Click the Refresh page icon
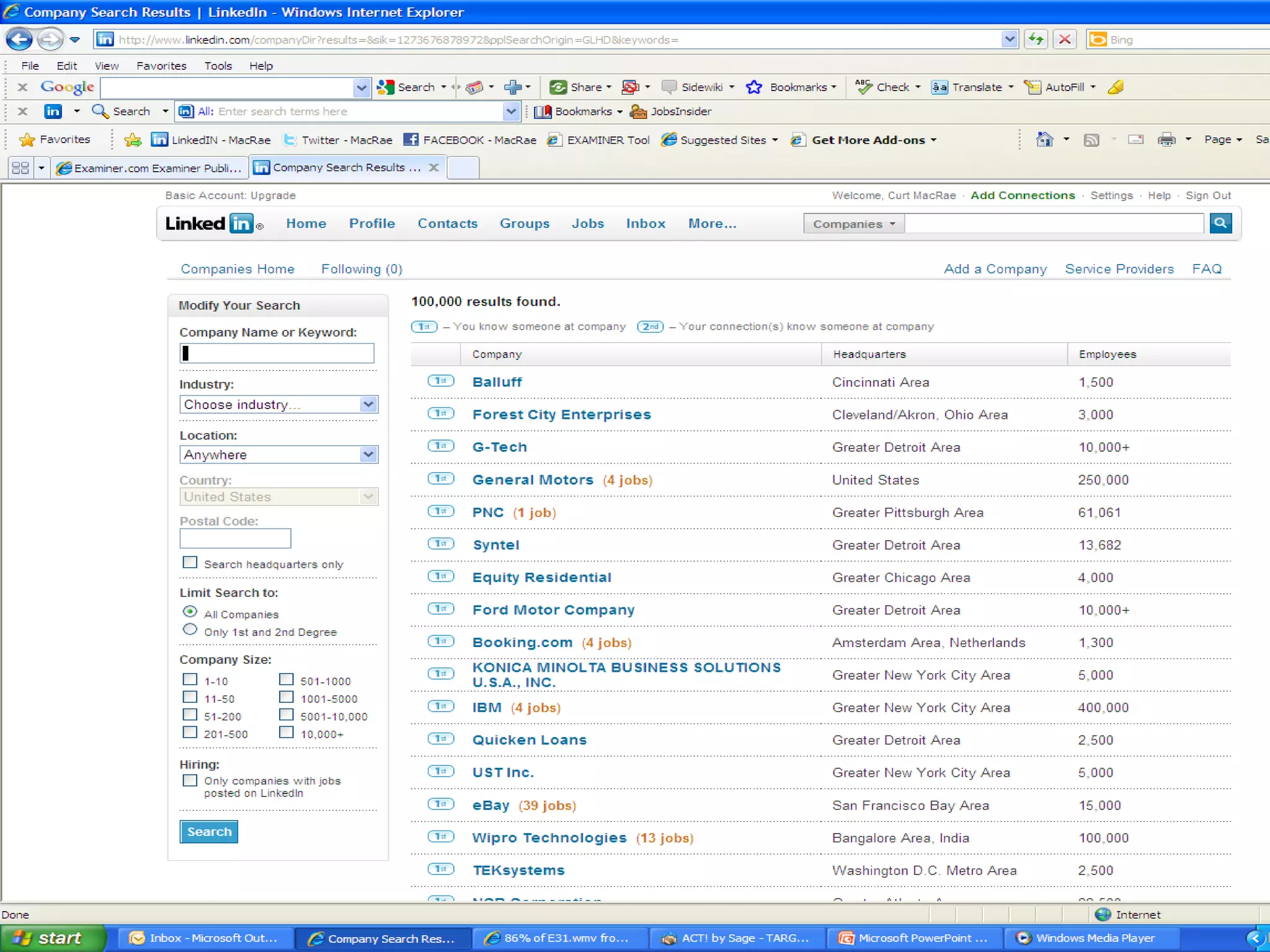The height and width of the screenshot is (952, 1270). tap(1036, 40)
